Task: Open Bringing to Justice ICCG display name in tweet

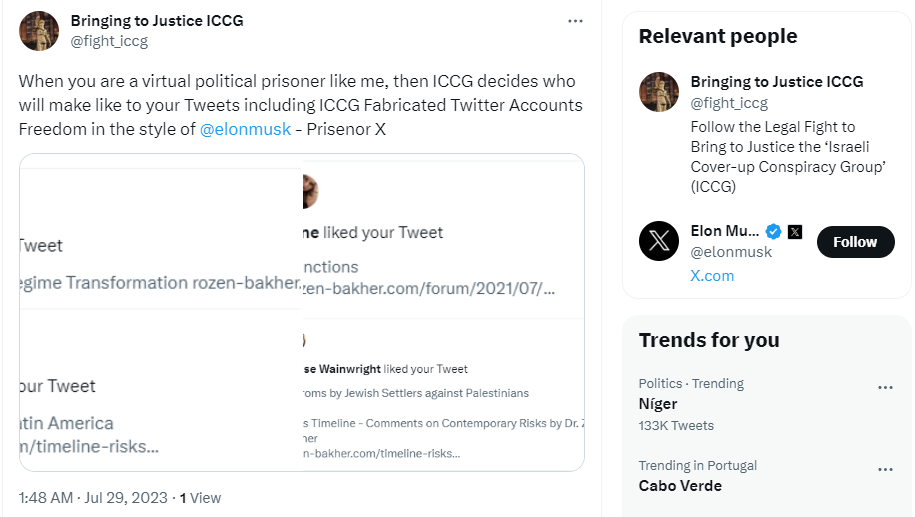Action: (x=157, y=20)
